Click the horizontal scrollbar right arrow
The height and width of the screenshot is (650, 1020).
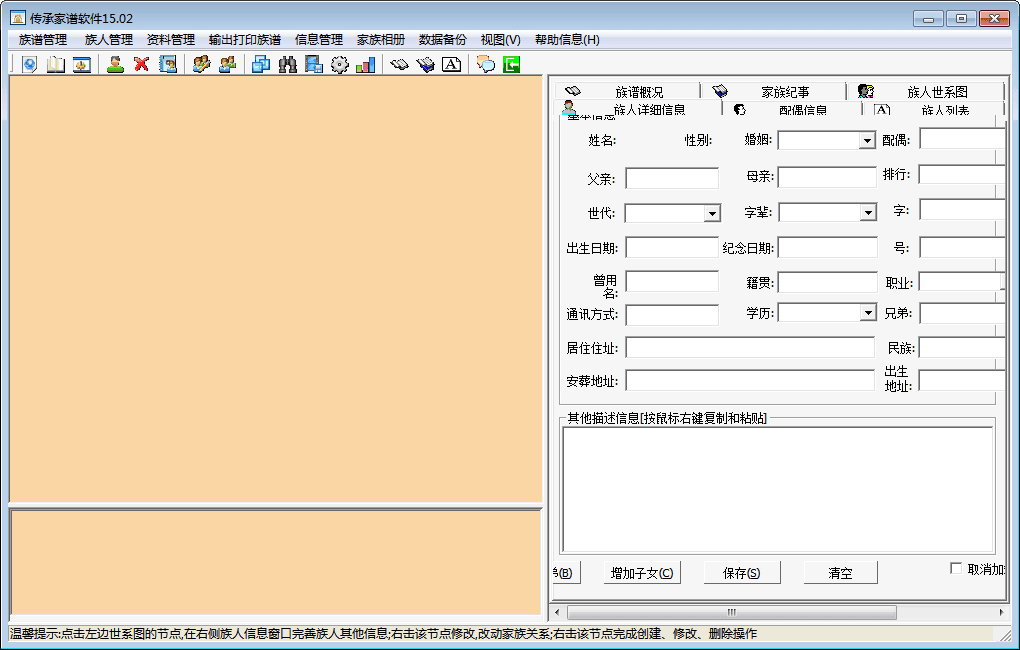tap(1001, 612)
